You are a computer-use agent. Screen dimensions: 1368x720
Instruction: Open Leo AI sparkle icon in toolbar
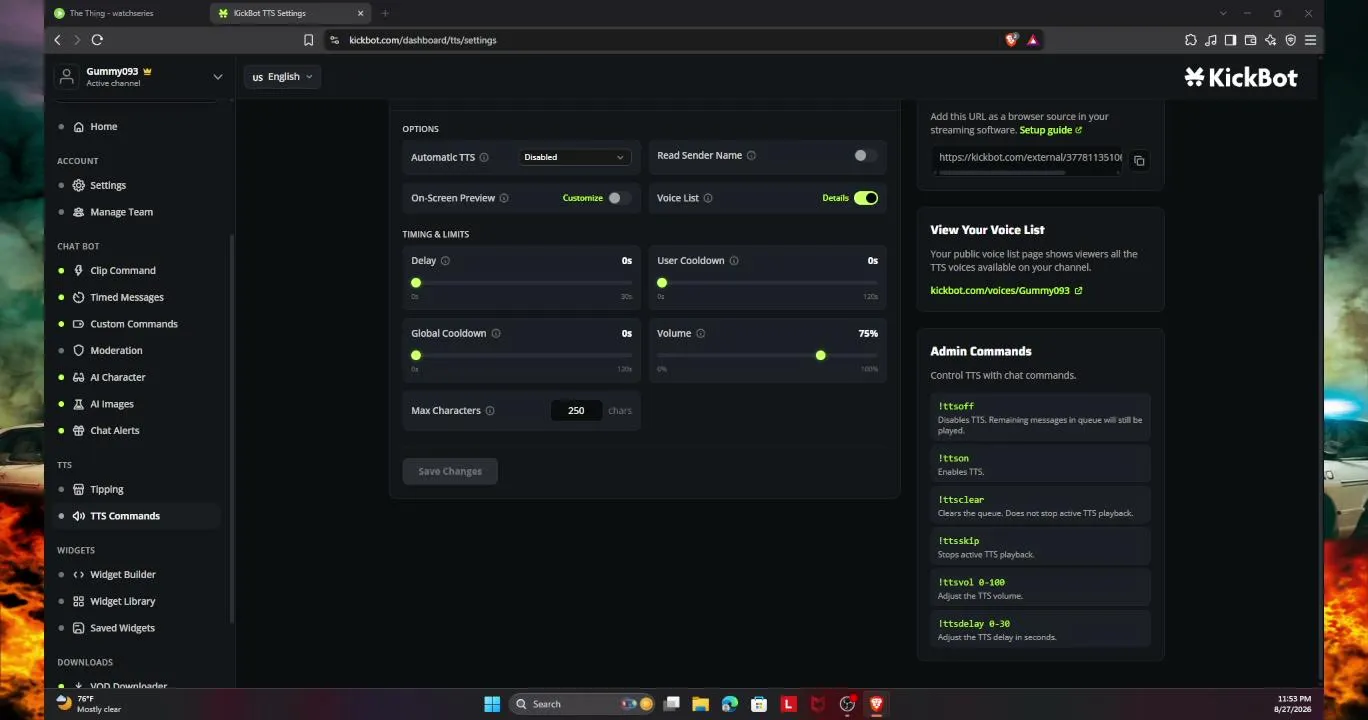1270,40
